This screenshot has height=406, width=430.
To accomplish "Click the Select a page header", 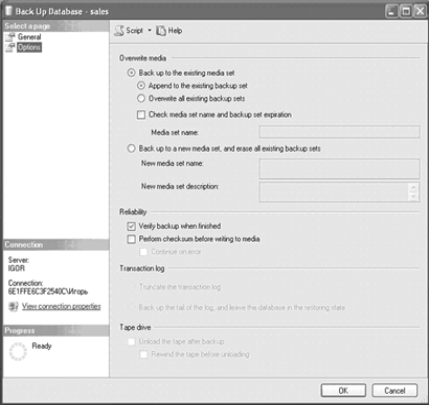I will pos(56,26).
